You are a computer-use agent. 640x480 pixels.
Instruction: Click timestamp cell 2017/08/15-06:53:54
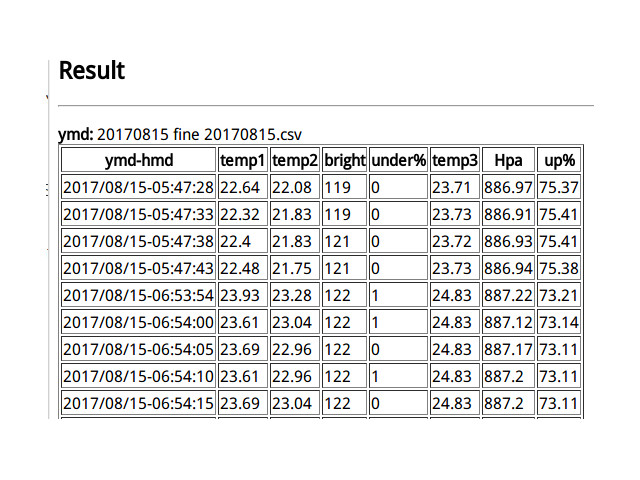(138, 295)
